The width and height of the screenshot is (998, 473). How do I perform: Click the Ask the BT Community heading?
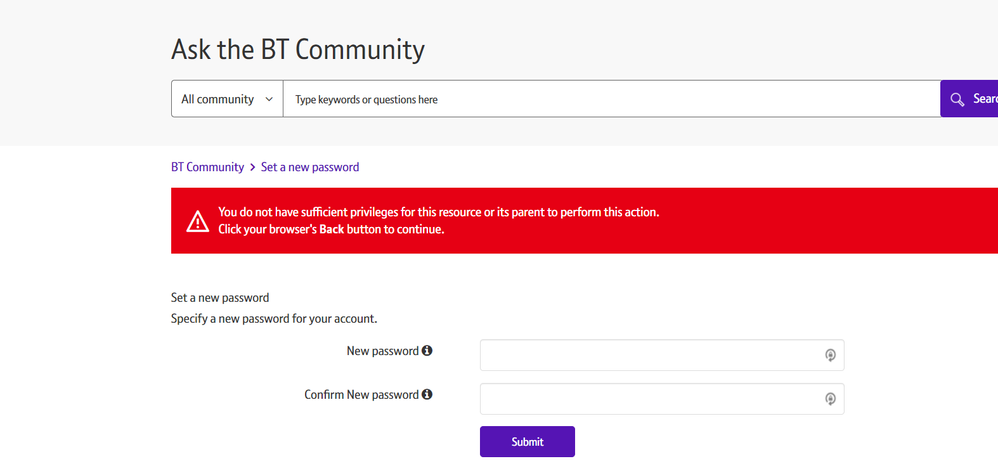point(298,49)
